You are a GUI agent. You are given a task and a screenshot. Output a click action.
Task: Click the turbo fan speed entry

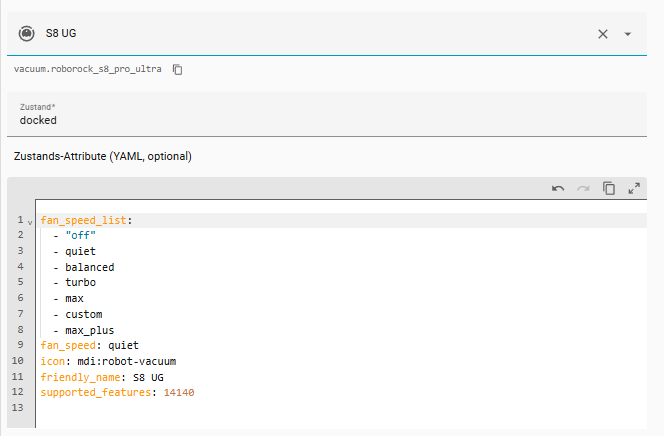[x=80, y=283]
